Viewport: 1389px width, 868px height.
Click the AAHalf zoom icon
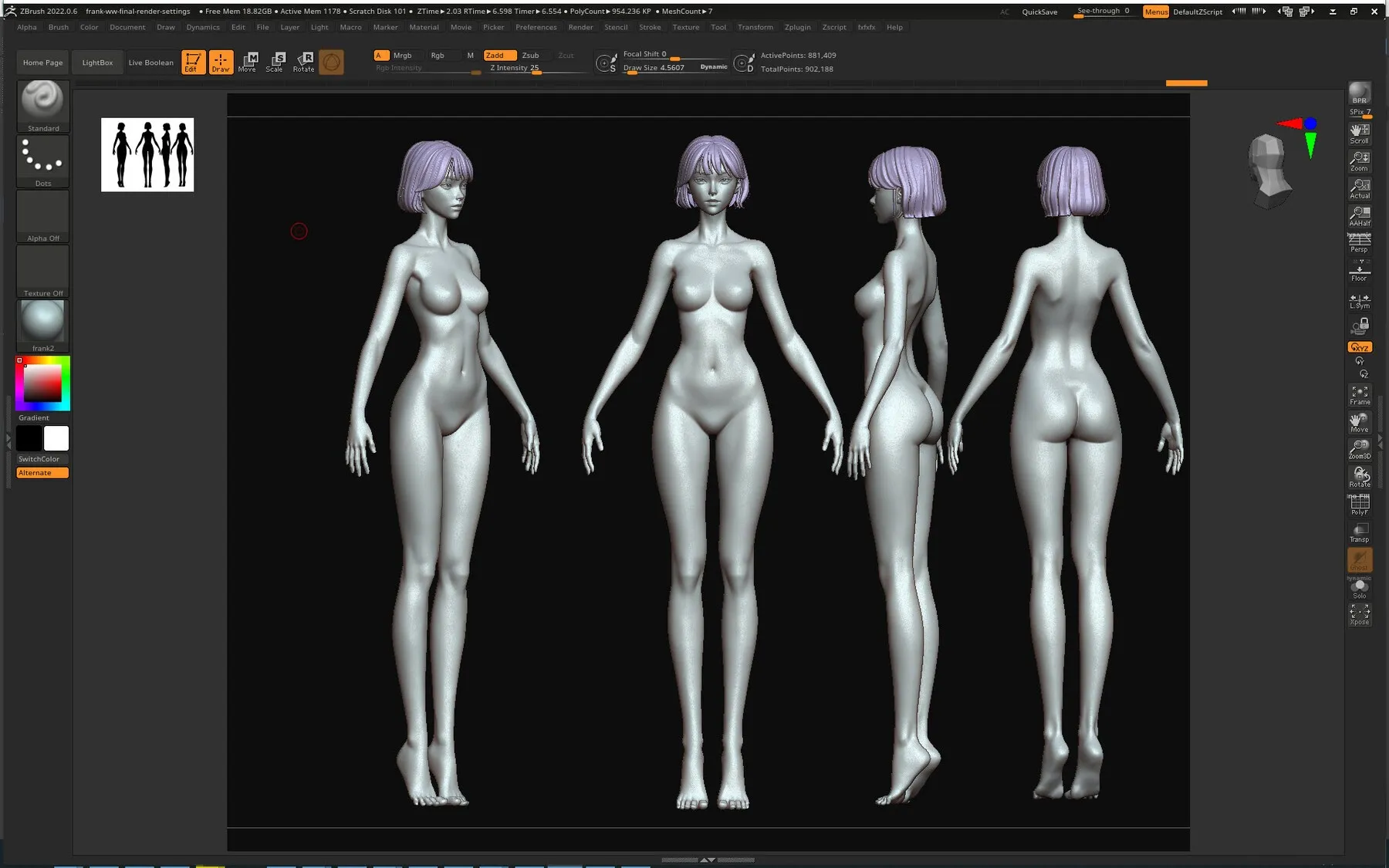[1359, 216]
